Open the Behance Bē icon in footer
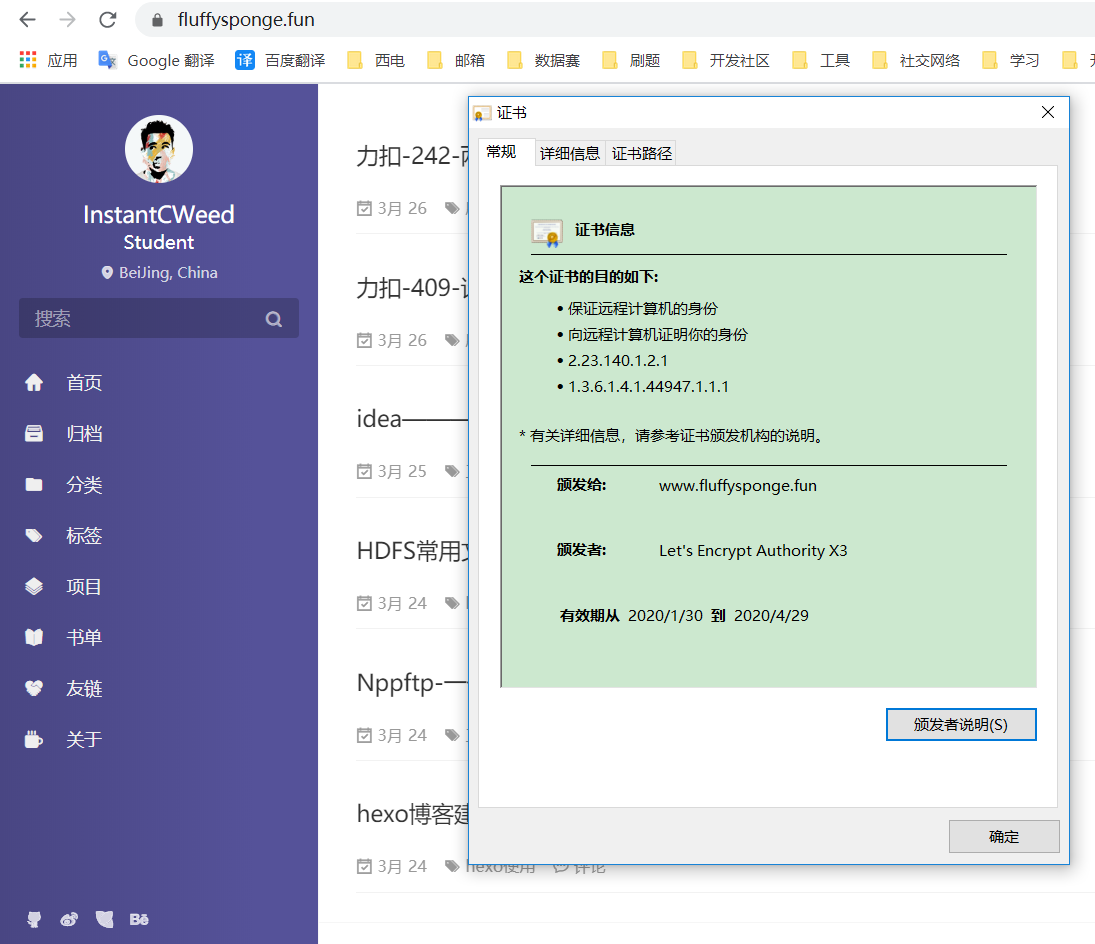1095x944 pixels. [x=139, y=920]
